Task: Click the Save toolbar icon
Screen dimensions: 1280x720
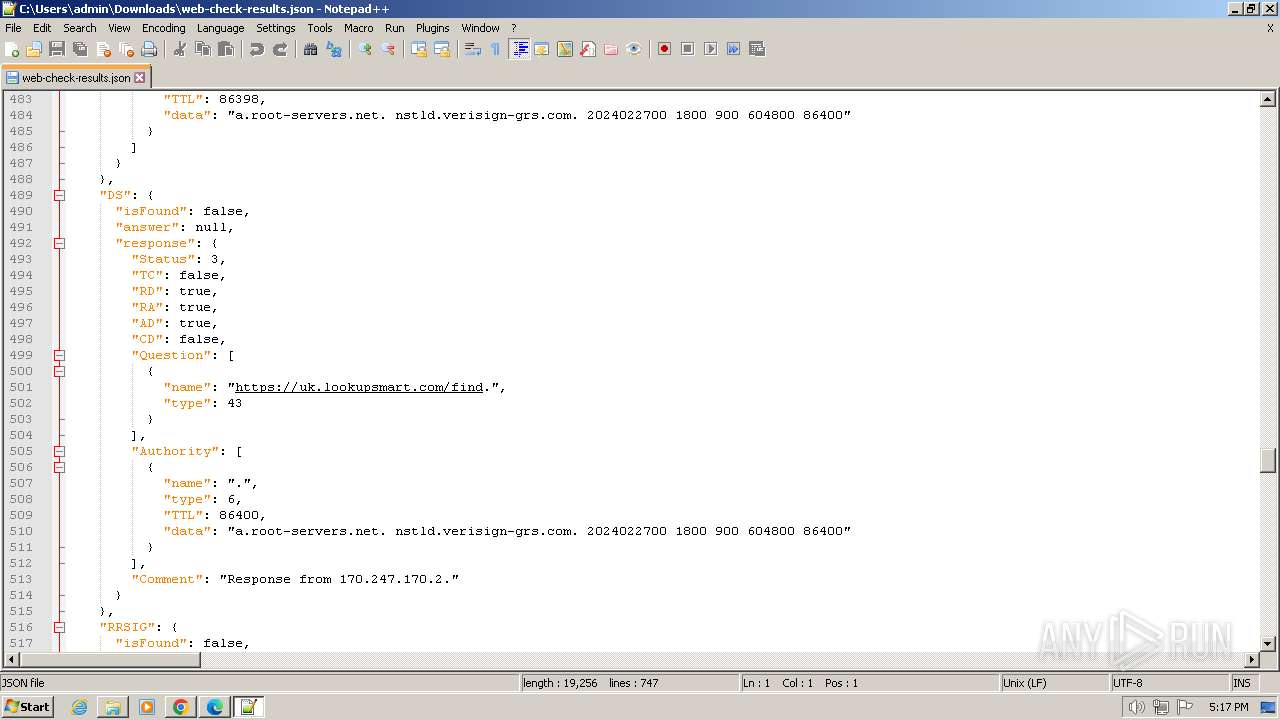Action: pyautogui.click(x=57, y=49)
